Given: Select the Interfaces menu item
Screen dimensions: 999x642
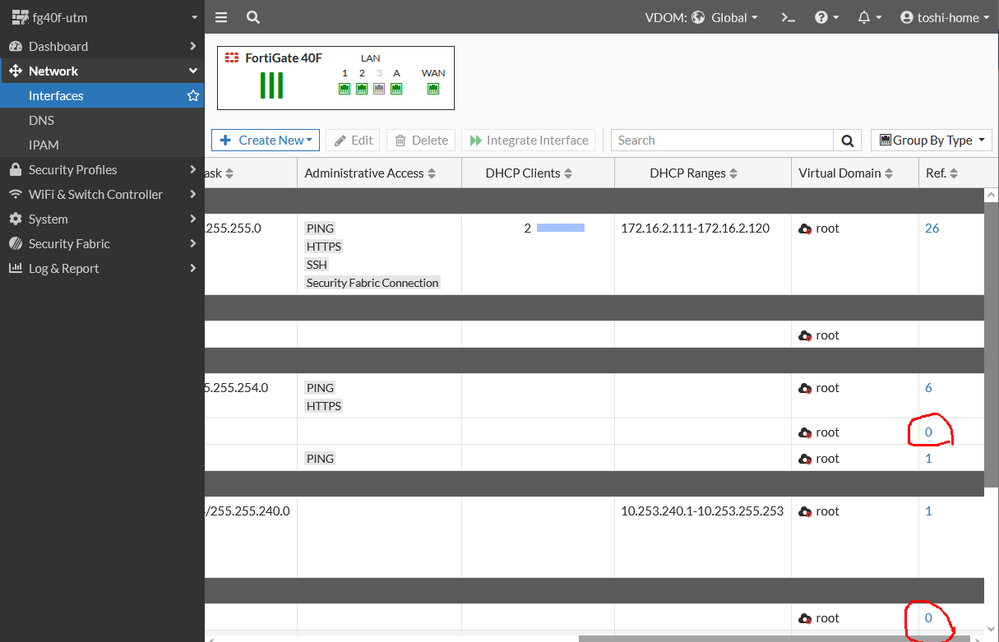Looking at the screenshot, I should pyautogui.click(x=102, y=96).
